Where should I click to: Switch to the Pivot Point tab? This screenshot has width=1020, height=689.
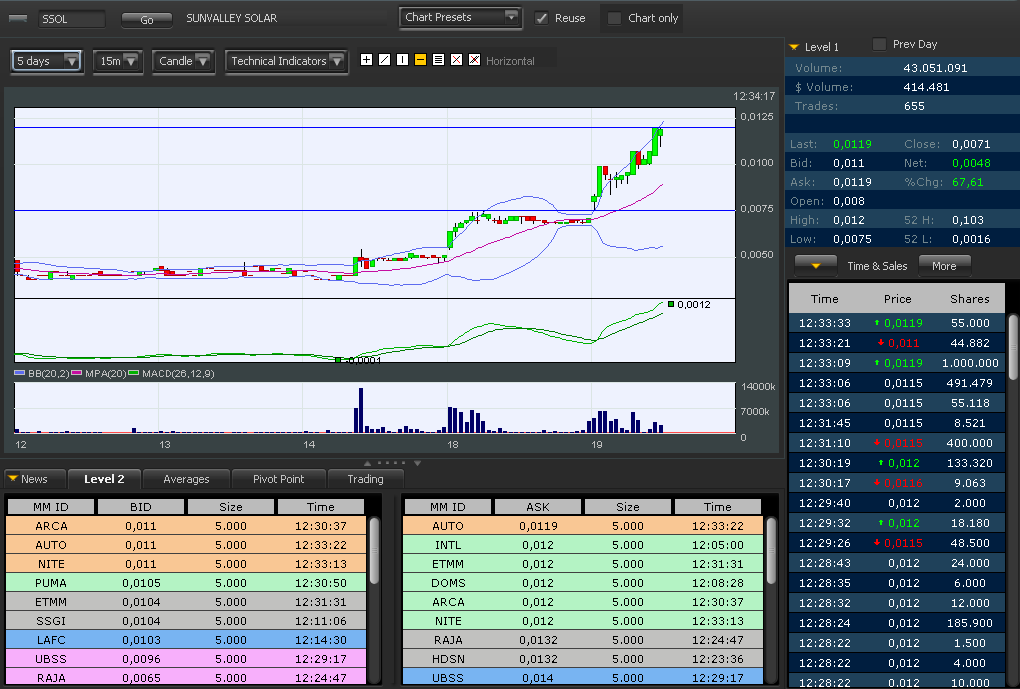(x=278, y=479)
